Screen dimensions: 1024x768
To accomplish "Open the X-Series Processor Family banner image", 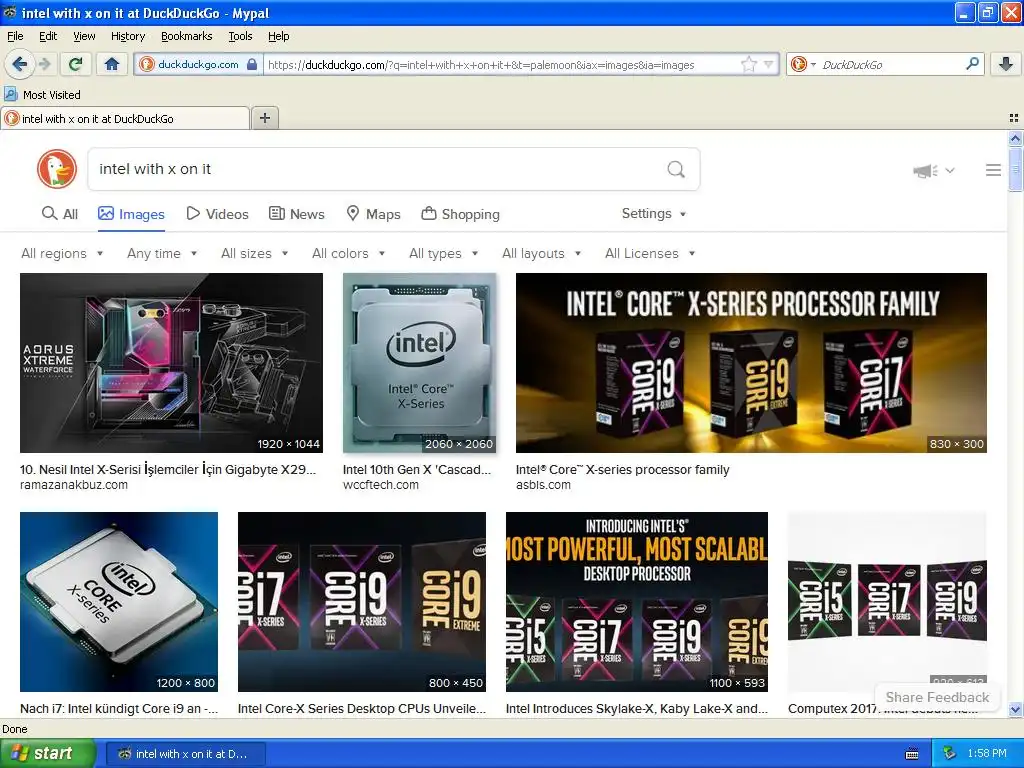I will click(x=751, y=362).
